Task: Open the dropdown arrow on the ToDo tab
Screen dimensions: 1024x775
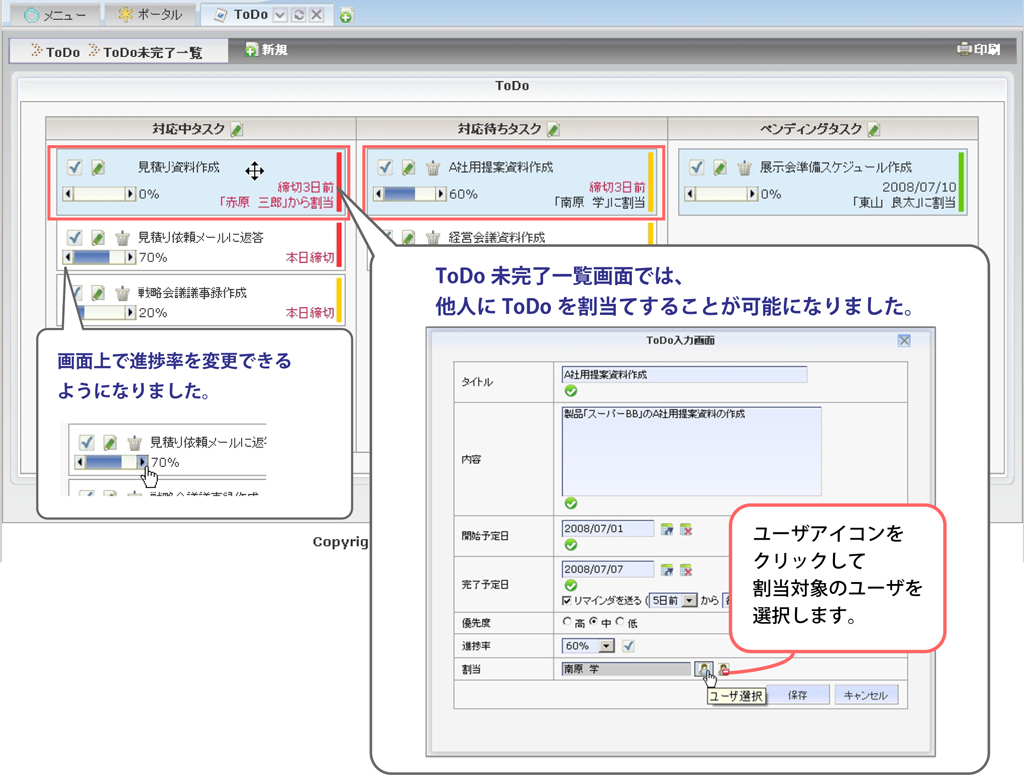Action: [x=280, y=15]
